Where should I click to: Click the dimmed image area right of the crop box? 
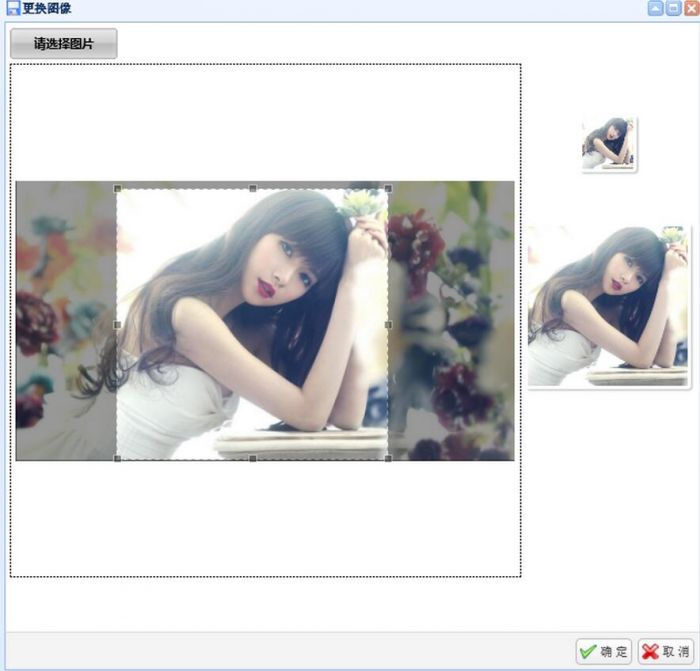451,320
